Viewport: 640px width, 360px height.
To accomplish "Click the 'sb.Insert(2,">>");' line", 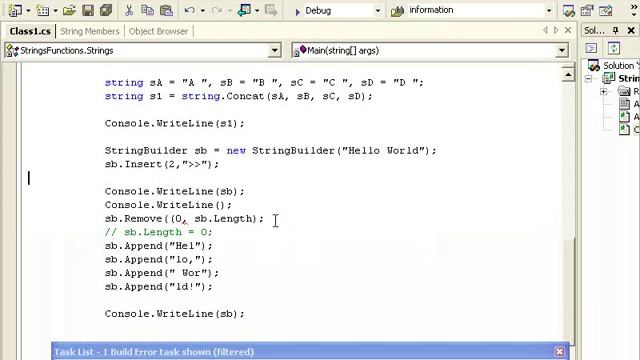I will tap(162, 164).
